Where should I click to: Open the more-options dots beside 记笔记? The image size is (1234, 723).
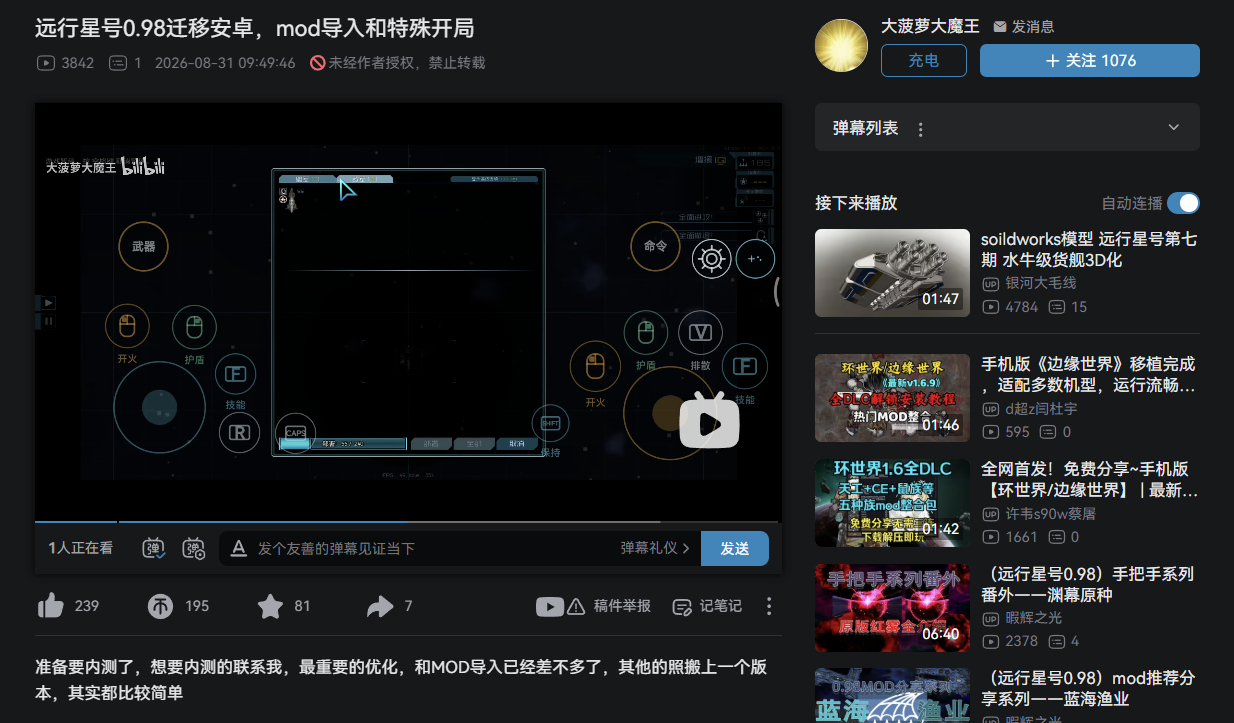pos(769,606)
